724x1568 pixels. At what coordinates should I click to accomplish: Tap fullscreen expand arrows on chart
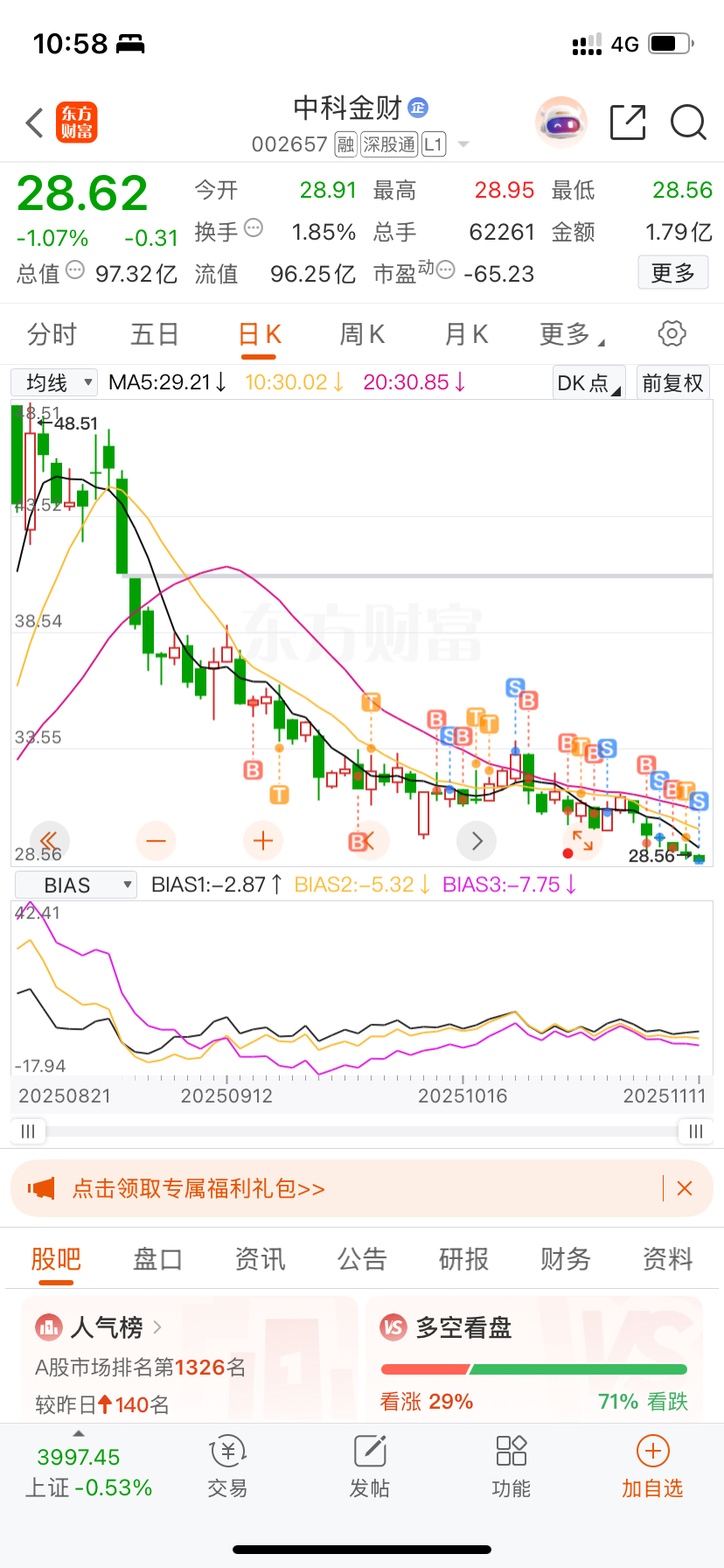583,841
